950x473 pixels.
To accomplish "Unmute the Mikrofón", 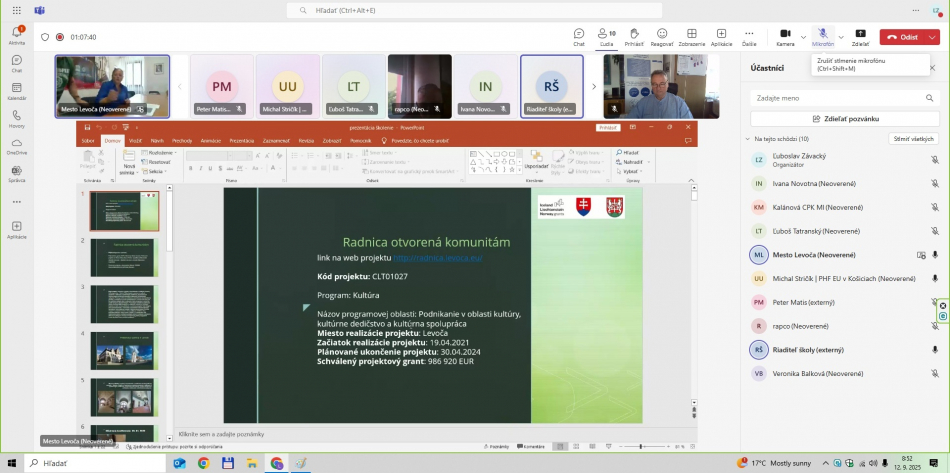I will [821, 36].
